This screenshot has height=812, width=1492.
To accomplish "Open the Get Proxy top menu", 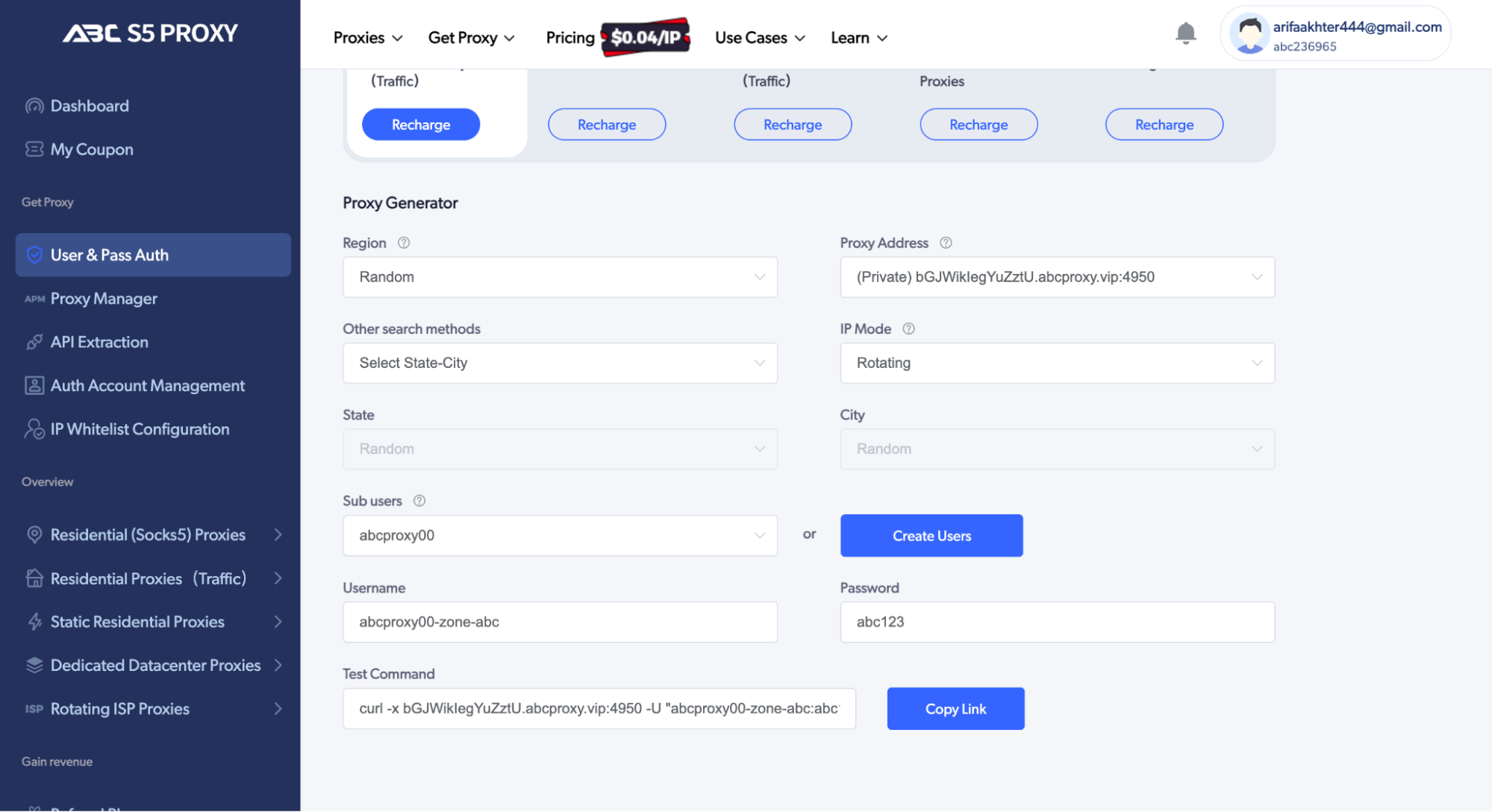I will [471, 37].
